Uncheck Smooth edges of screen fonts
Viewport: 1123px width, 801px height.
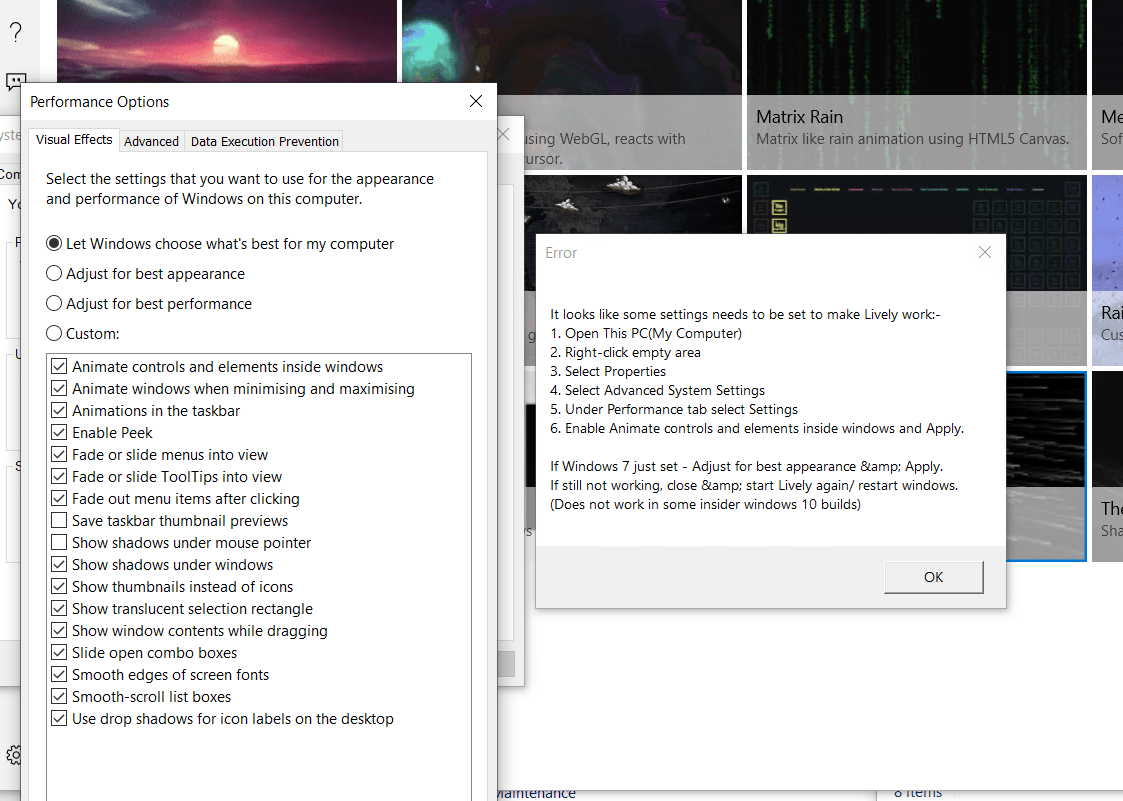(x=59, y=675)
